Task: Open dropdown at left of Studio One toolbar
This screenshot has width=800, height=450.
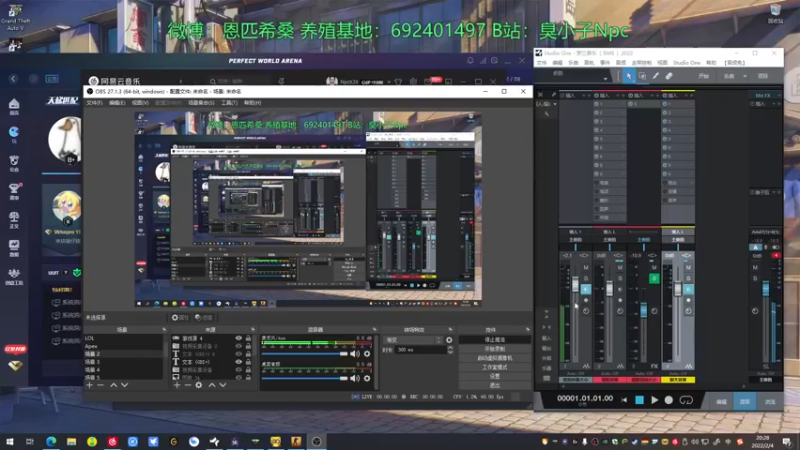Action: 605,79
